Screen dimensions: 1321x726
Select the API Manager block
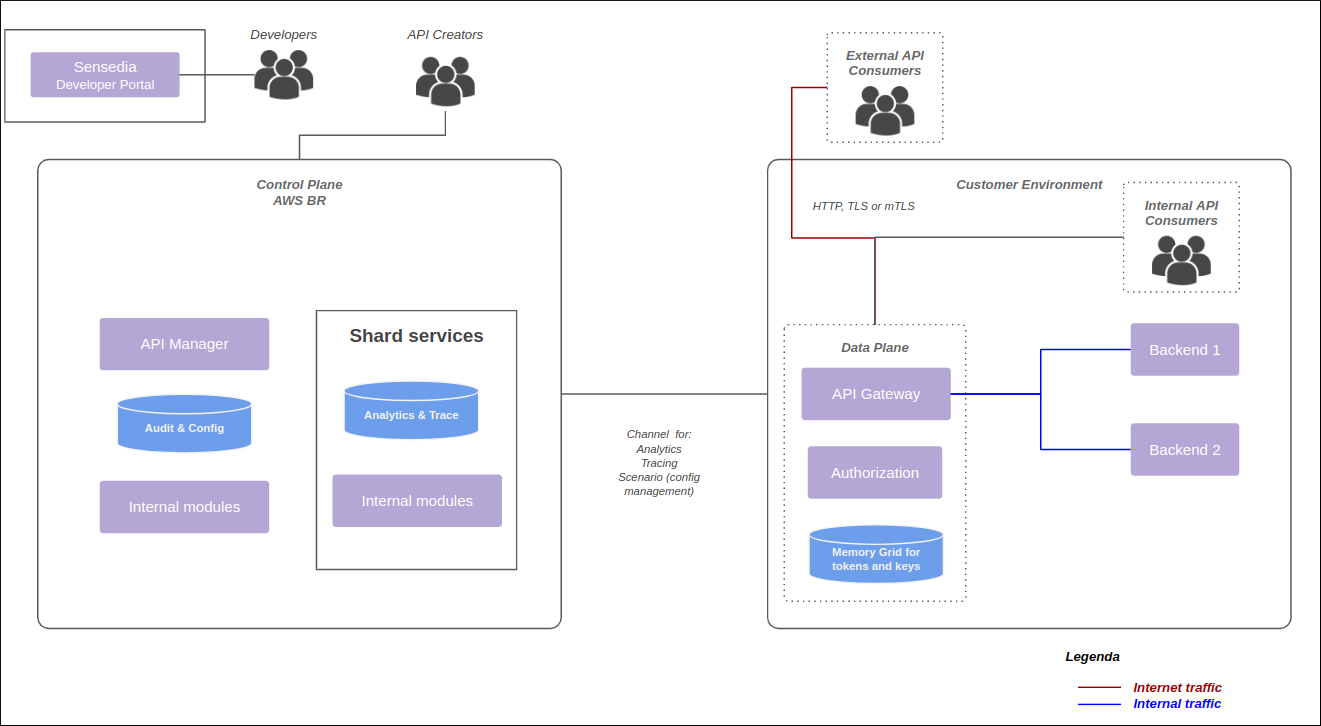point(184,344)
